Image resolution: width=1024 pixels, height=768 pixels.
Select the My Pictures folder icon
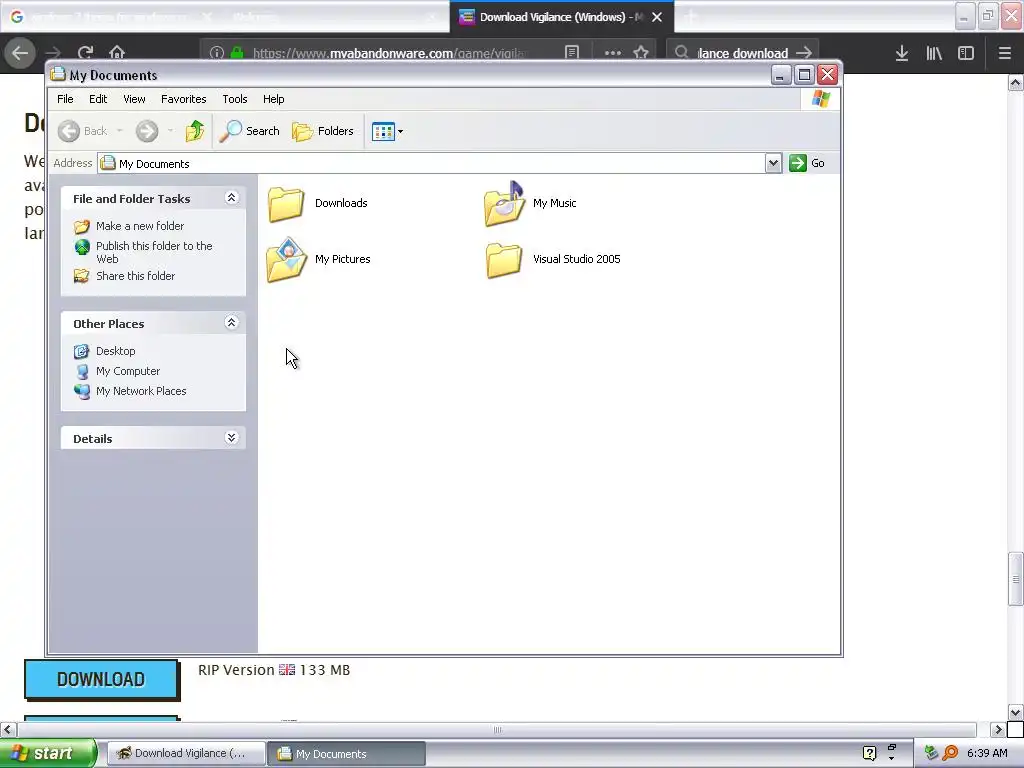(x=286, y=260)
